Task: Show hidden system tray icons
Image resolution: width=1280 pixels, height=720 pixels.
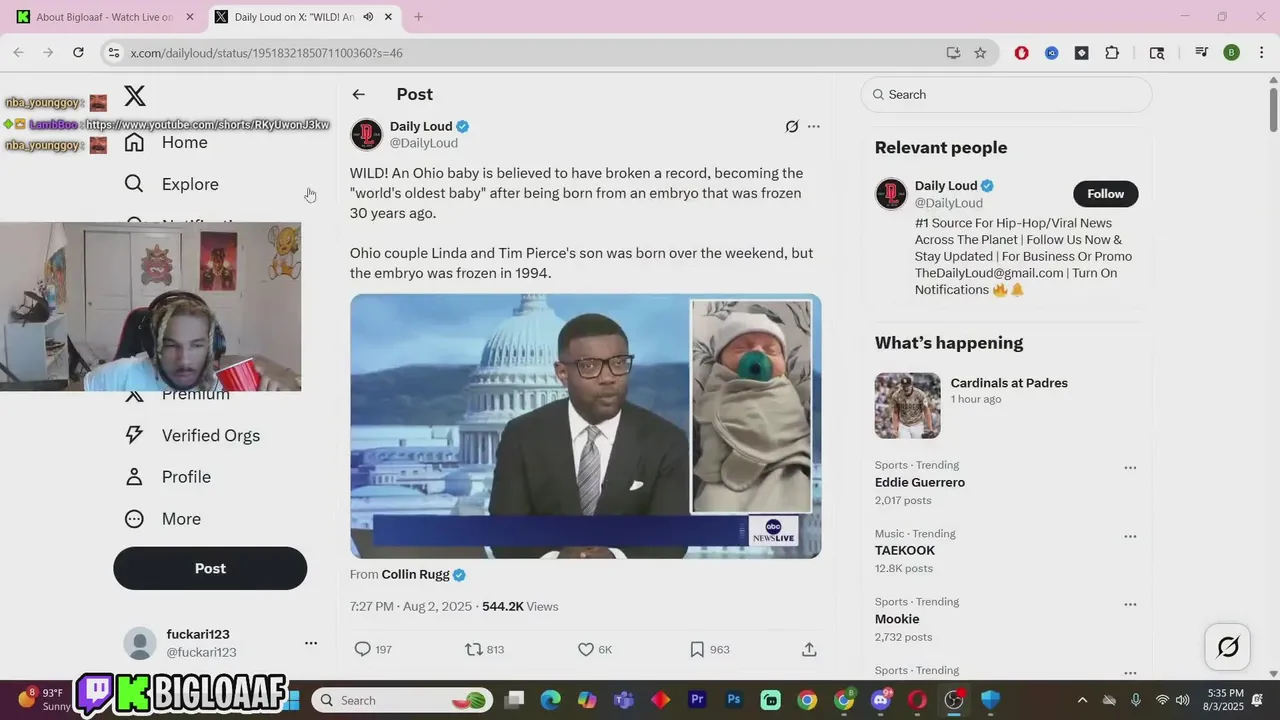Action: (1082, 700)
